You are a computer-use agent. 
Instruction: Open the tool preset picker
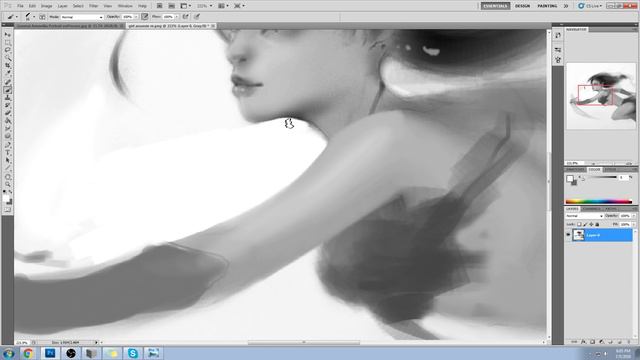tap(12, 17)
